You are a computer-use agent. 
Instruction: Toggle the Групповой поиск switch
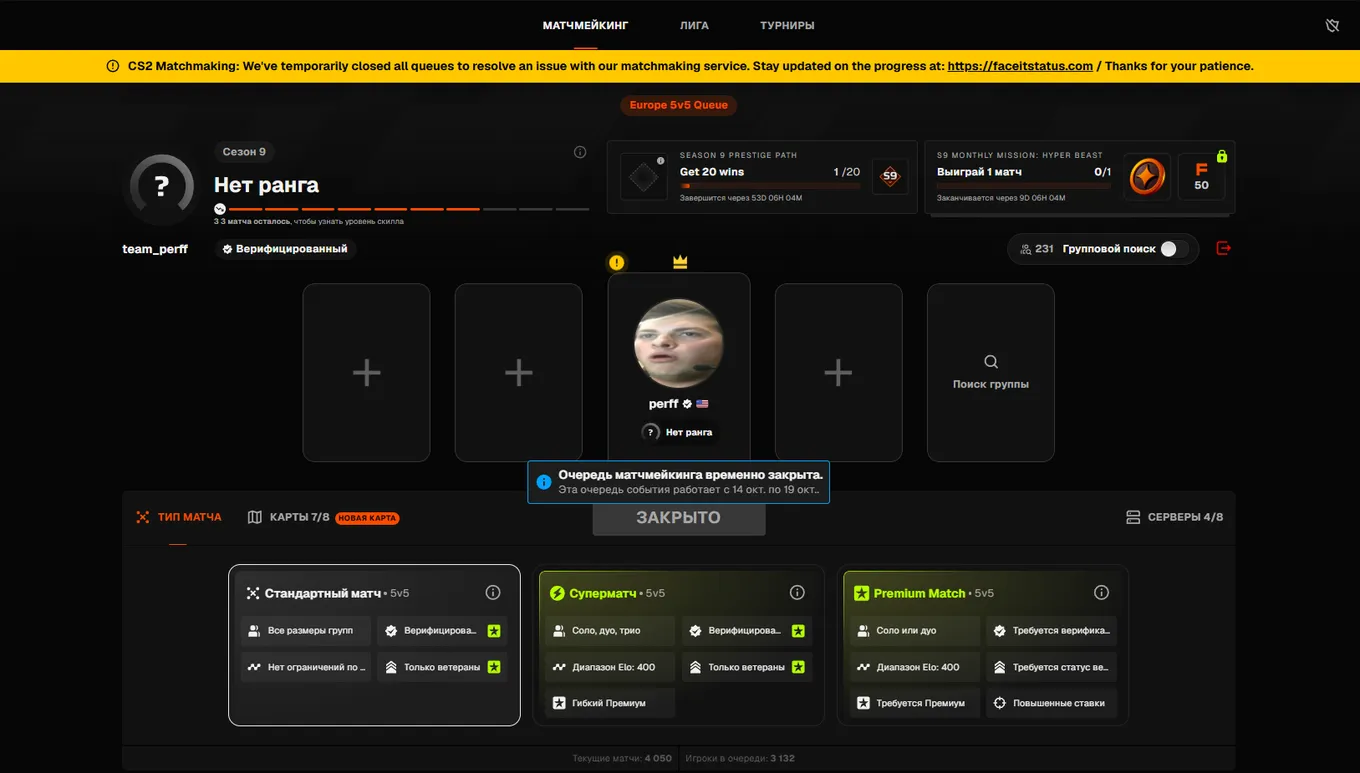click(1174, 249)
